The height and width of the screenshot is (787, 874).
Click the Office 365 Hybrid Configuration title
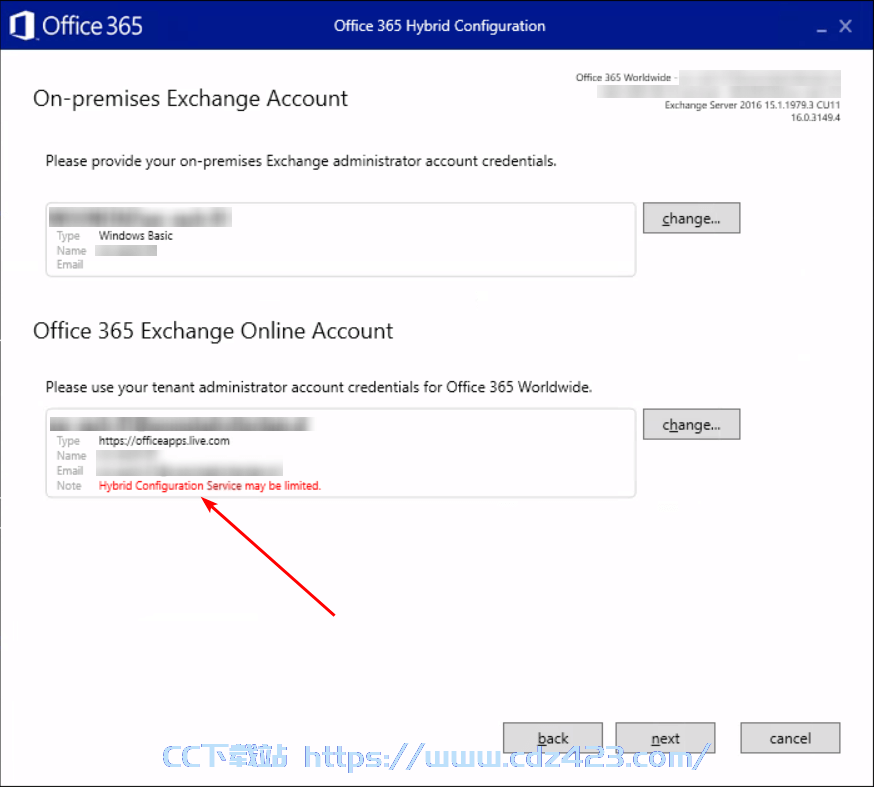click(x=439, y=26)
